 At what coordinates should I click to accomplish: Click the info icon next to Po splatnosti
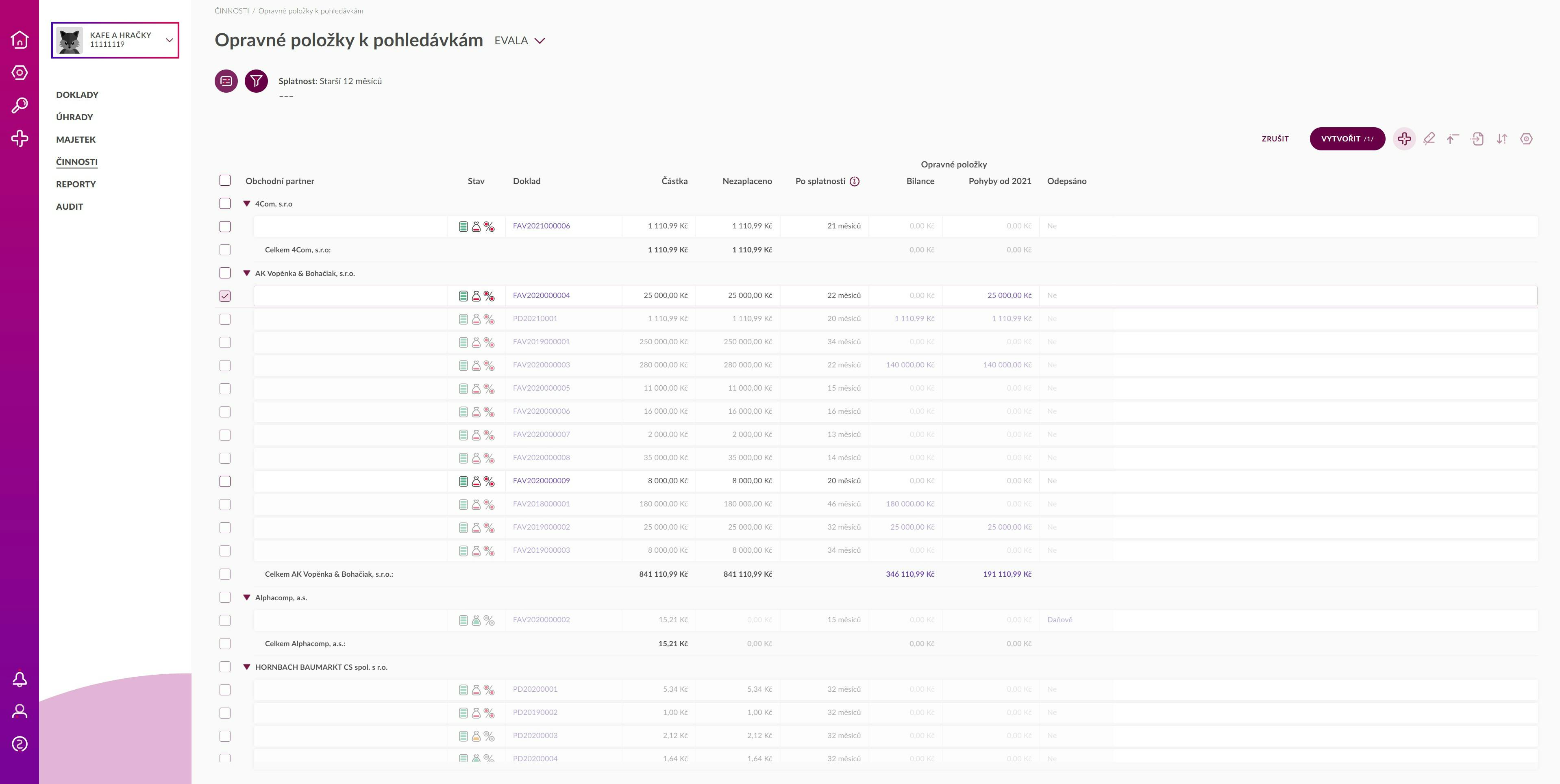click(x=855, y=181)
